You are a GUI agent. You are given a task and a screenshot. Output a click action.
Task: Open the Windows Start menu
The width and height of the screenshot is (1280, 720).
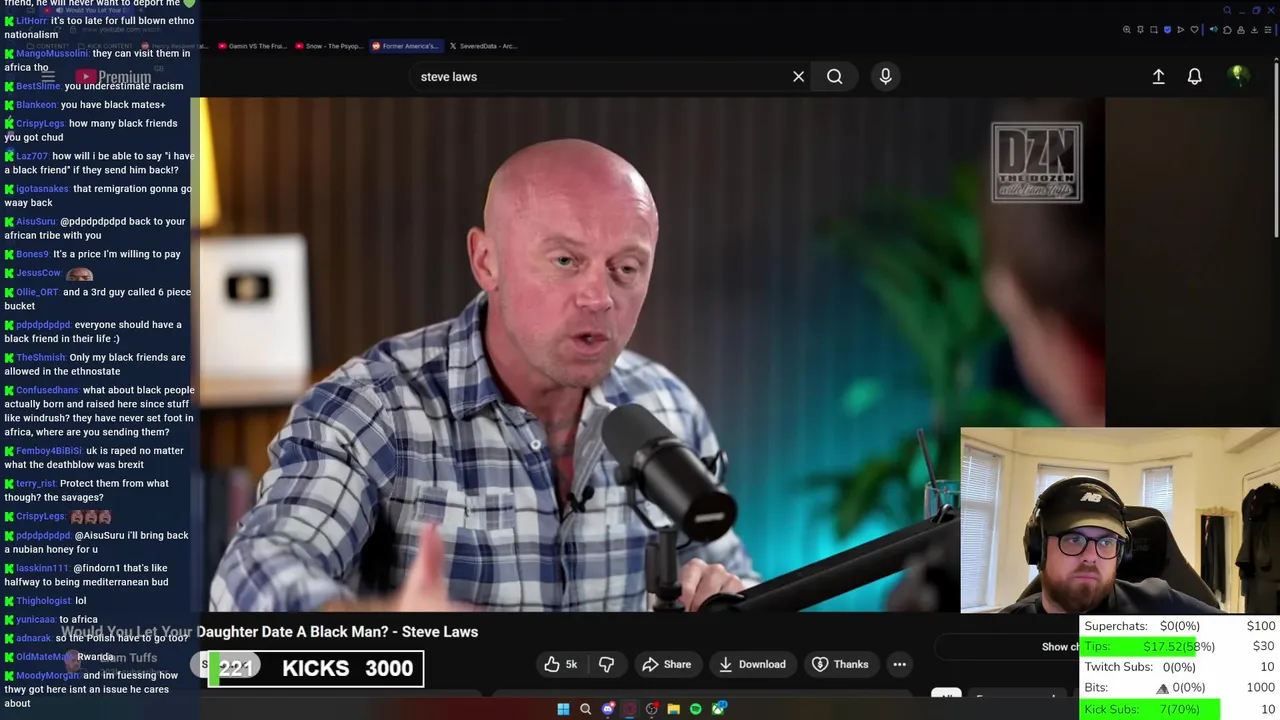[563, 709]
